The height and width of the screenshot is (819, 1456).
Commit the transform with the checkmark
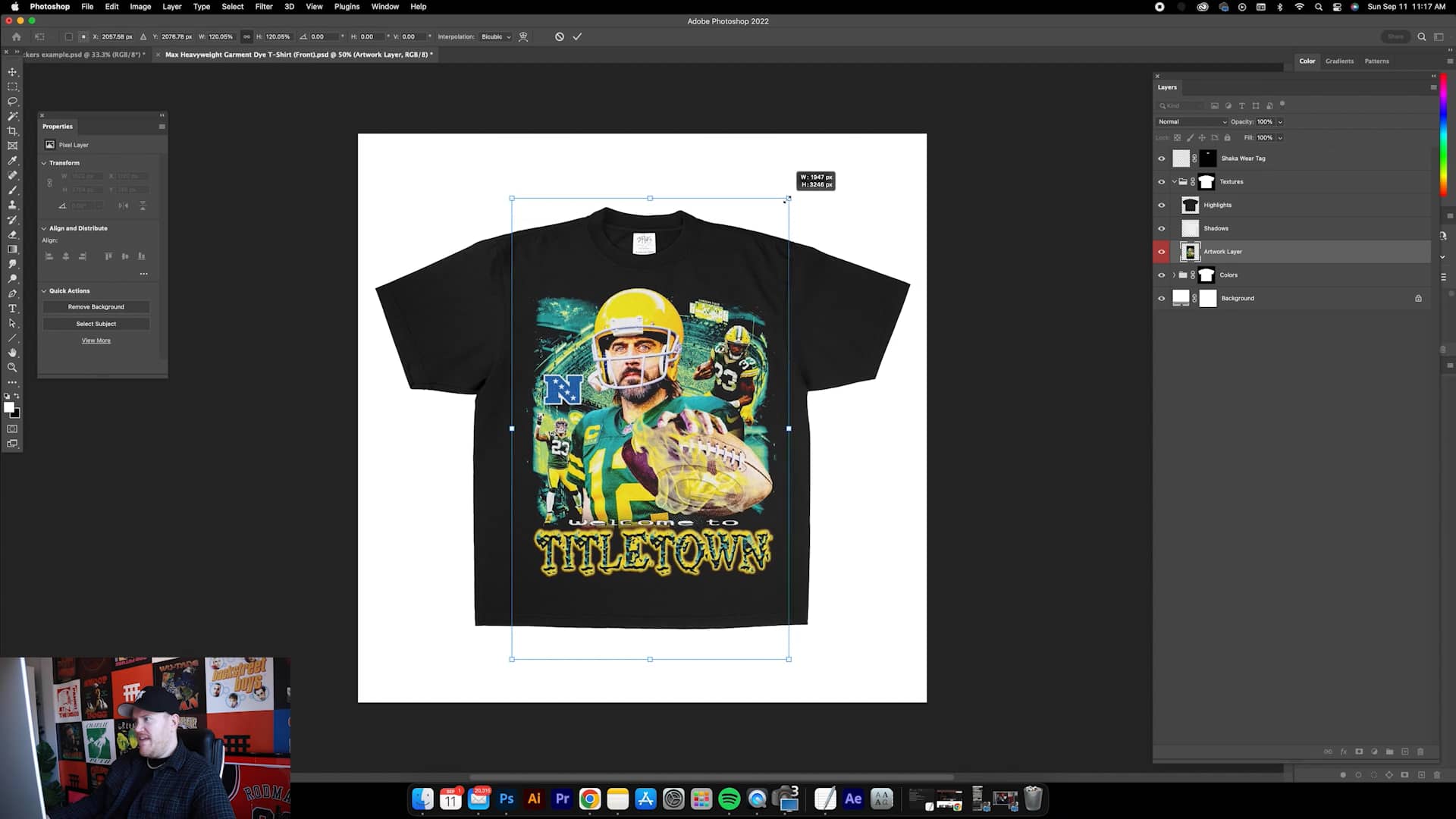pos(577,36)
